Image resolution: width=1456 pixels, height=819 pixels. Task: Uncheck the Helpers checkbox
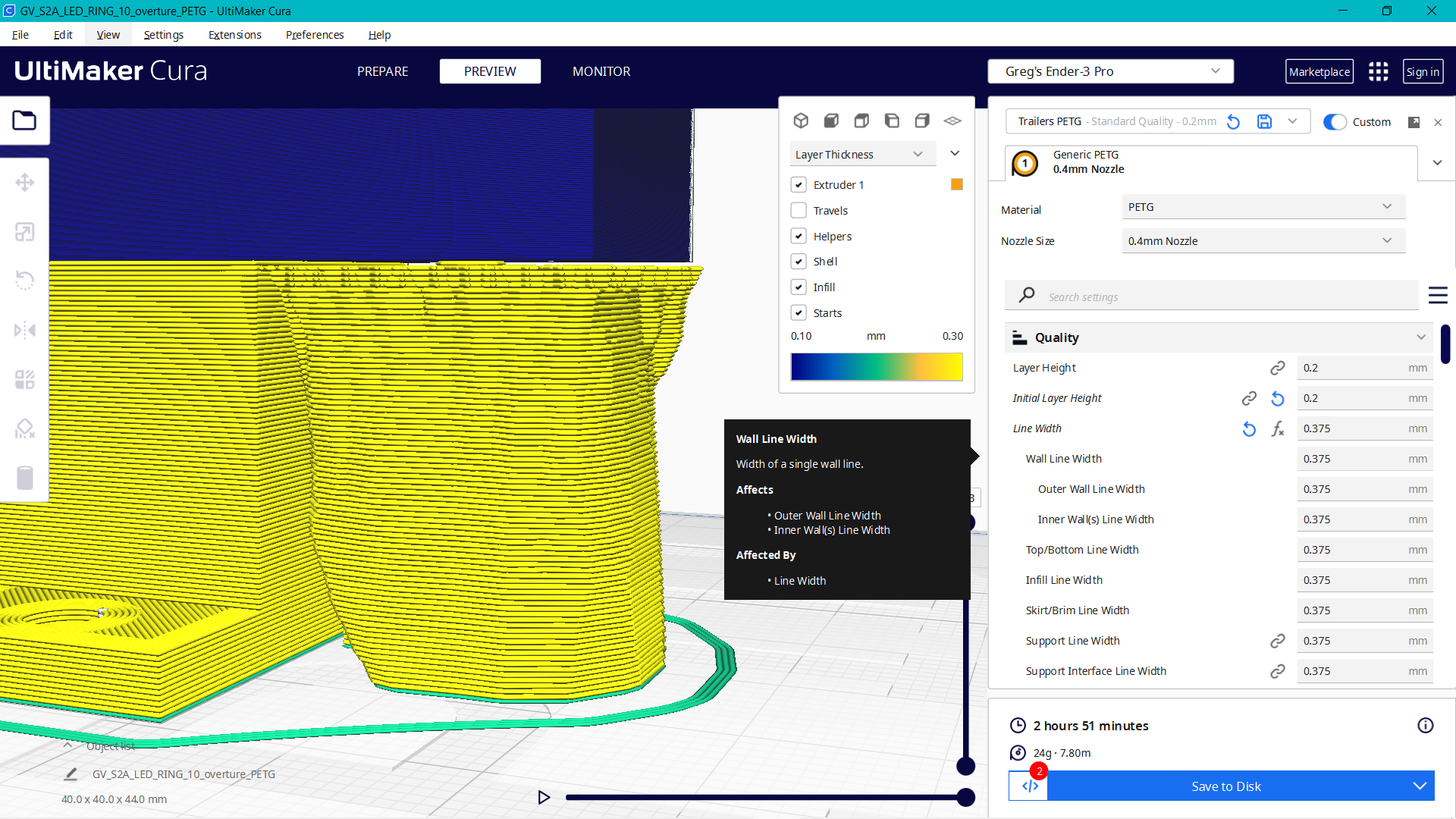(799, 237)
